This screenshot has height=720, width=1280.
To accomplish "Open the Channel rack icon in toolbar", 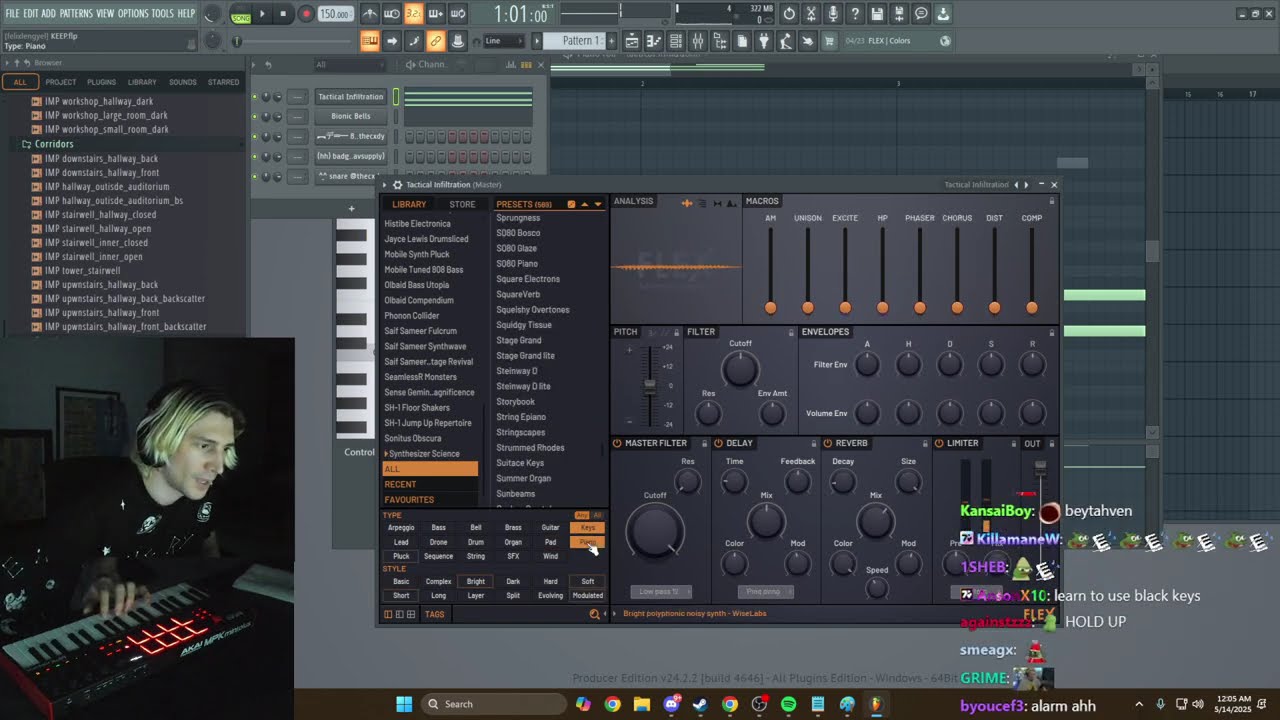I will click(675, 41).
